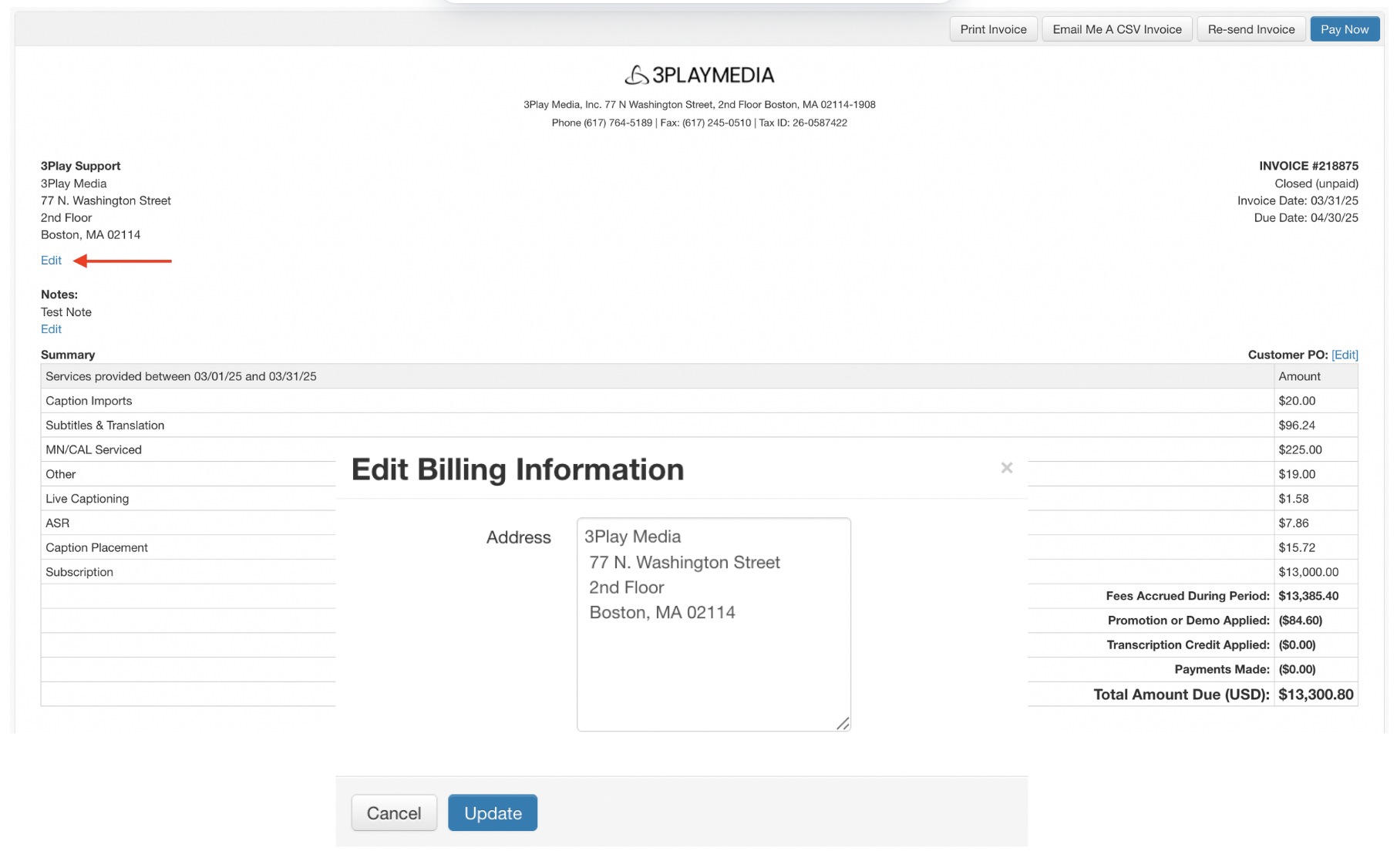Click the $13,300.80 total amount due
The height and width of the screenshot is (868, 1397).
pyautogui.click(x=1316, y=695)
